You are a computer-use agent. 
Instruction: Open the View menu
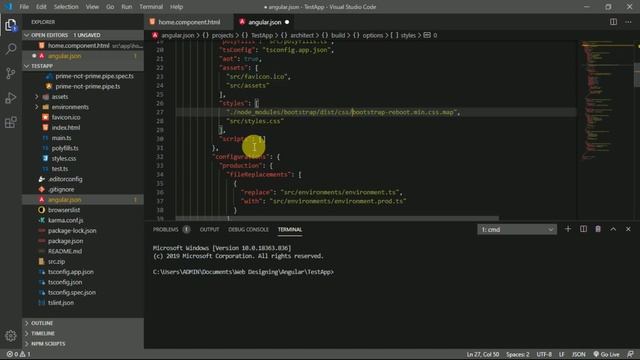[92, 7]
